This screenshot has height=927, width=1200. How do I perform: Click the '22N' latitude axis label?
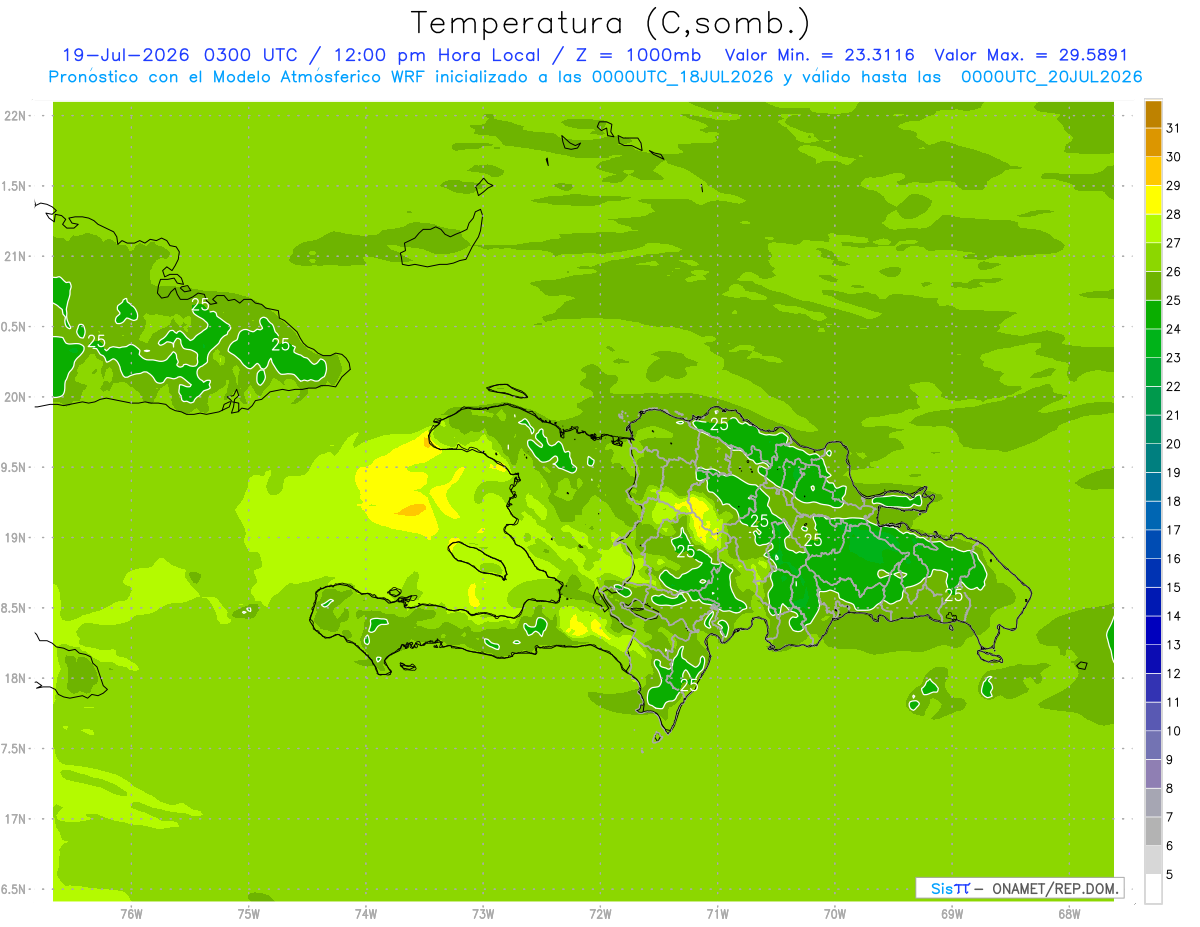15,116
